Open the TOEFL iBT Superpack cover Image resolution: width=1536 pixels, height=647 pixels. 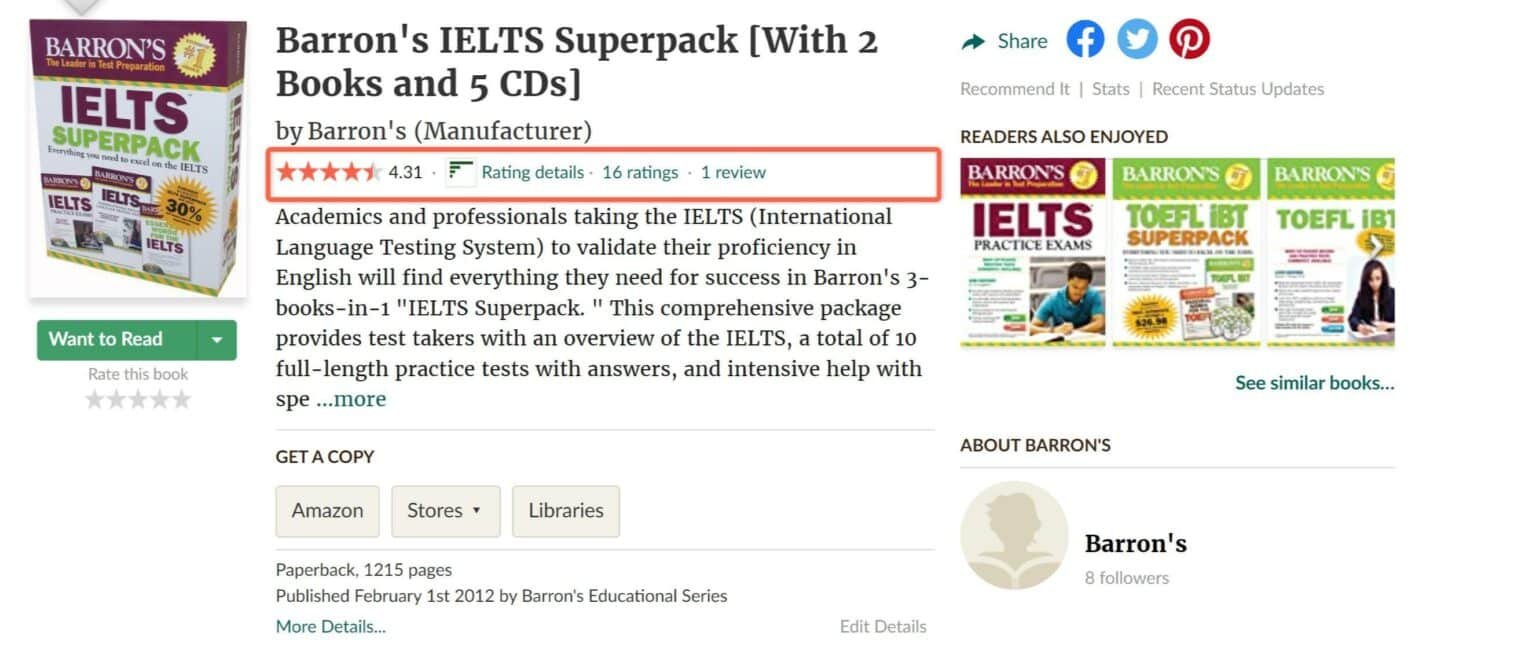(x=1186, y=253)
